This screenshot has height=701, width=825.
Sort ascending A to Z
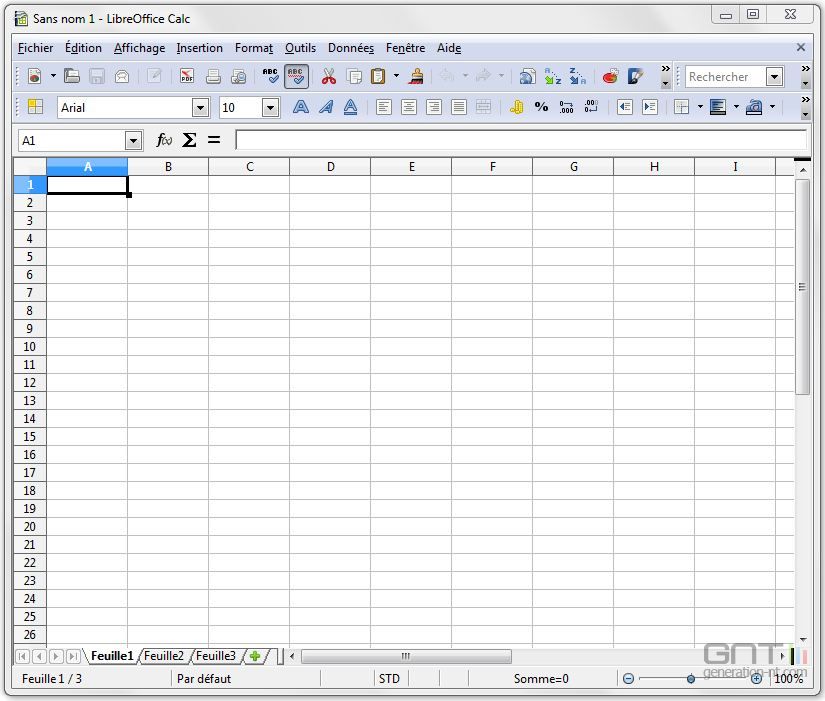552,76
